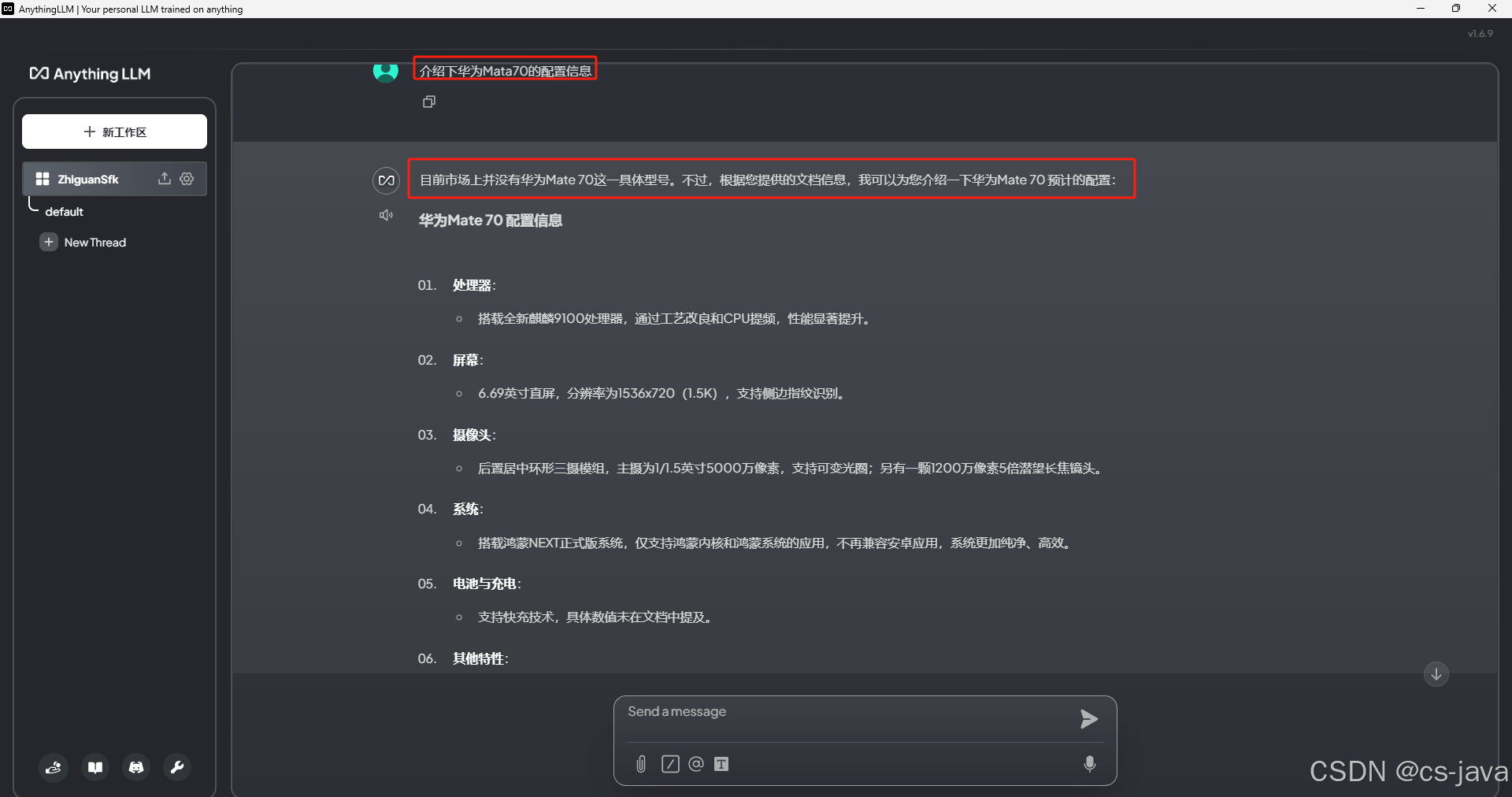
Task: Open Discord community link icon
Action: pyautogui.click(x=136, y=767)
